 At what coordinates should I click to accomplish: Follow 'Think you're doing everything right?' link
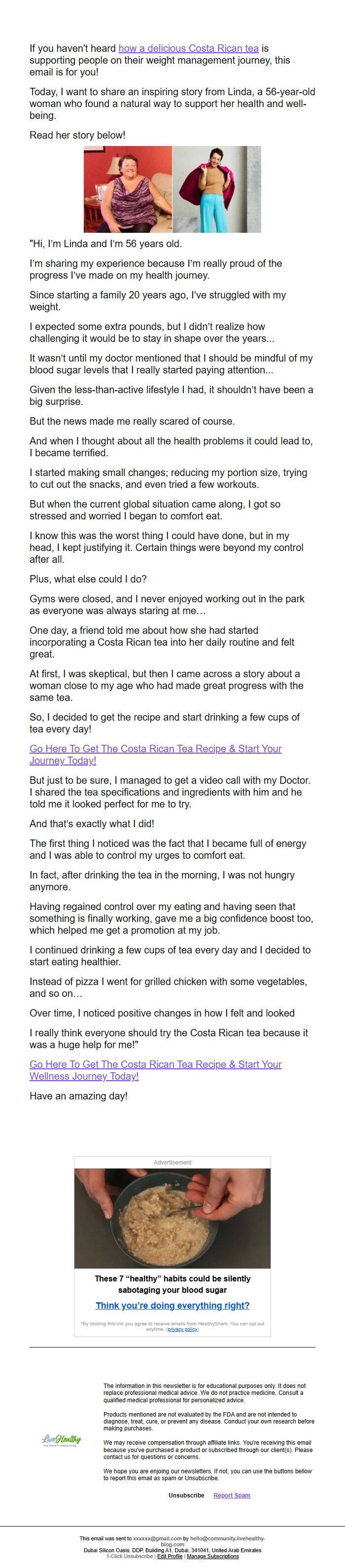pos(172,1306)
